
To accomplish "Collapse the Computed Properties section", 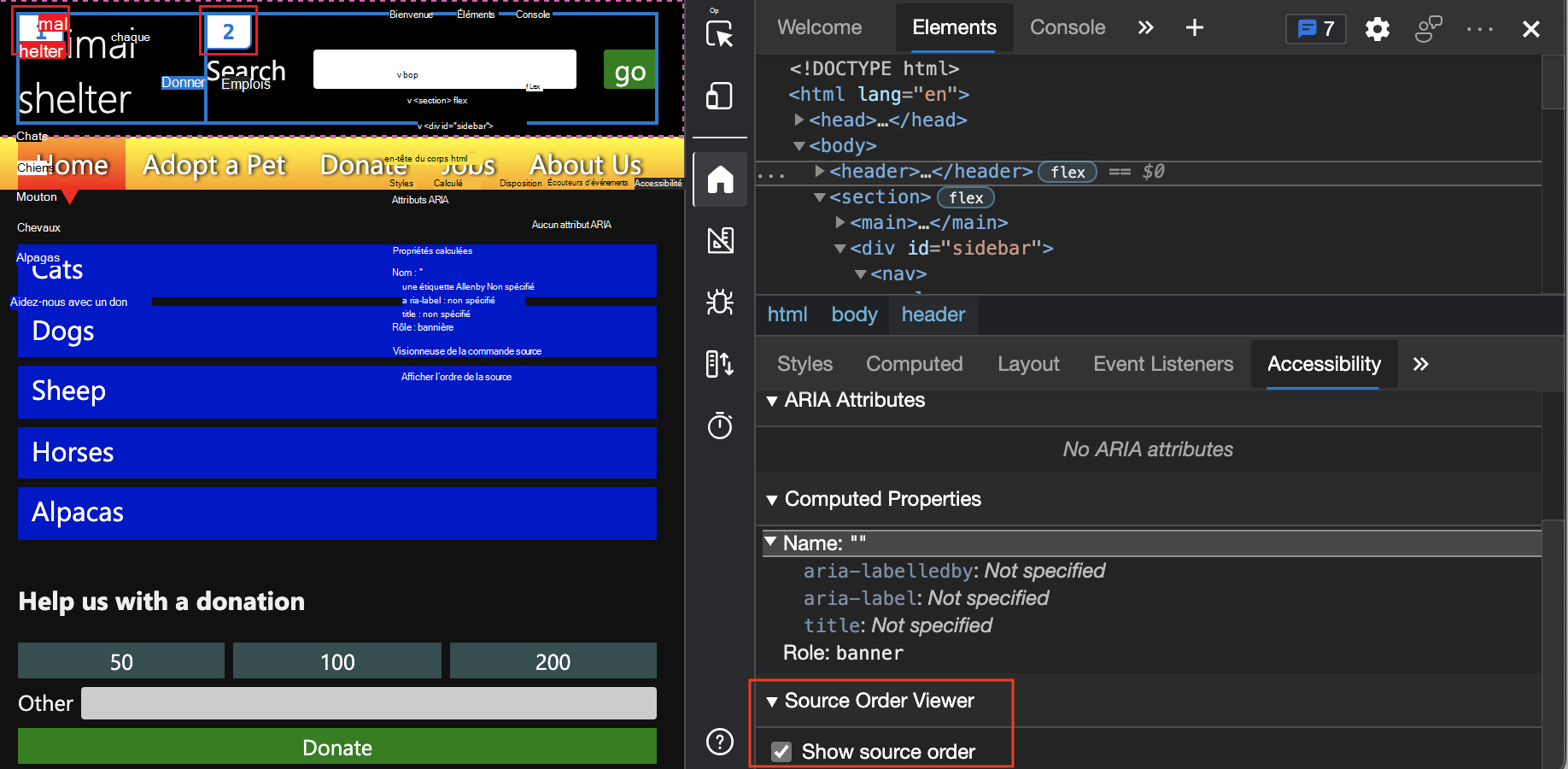I will 772,500.
